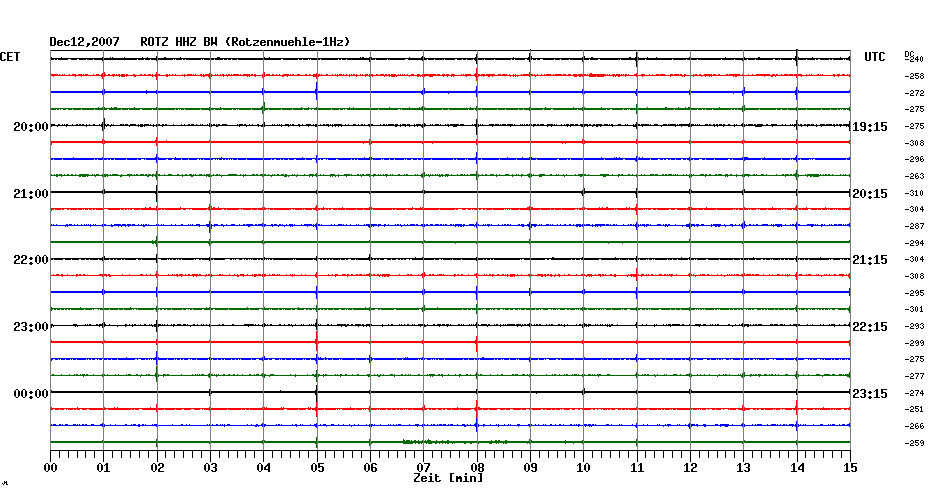Click minute tick label '04' on time axis
The width and height of the screenshot is (930, 494).
coord(264,468)
